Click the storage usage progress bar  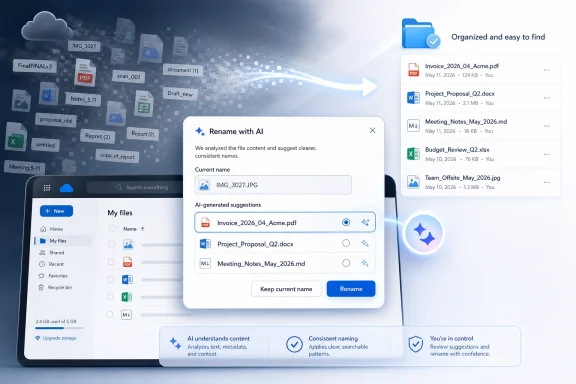click(x=60, y=328)
